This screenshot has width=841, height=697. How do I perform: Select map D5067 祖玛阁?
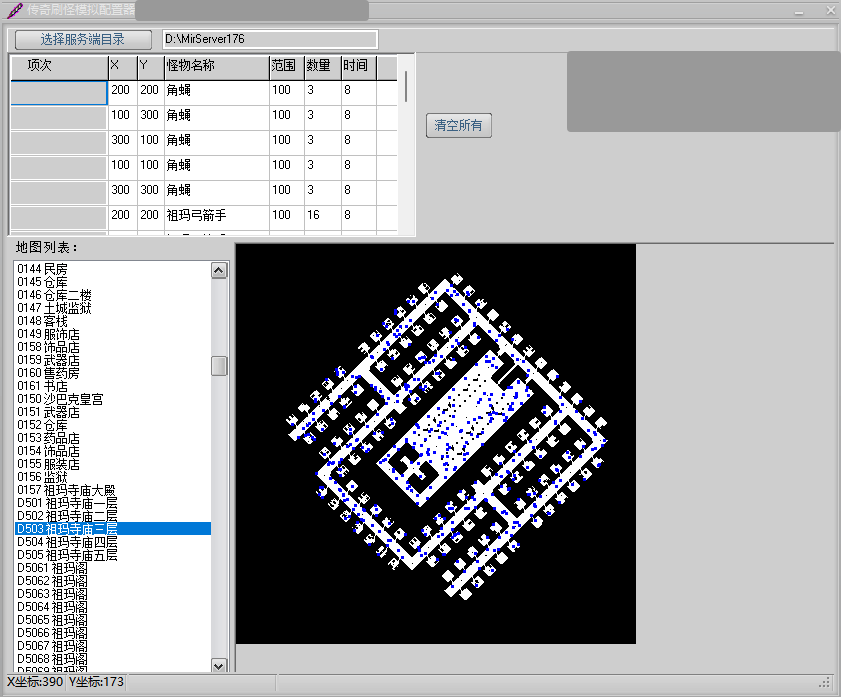click(113, 646)
